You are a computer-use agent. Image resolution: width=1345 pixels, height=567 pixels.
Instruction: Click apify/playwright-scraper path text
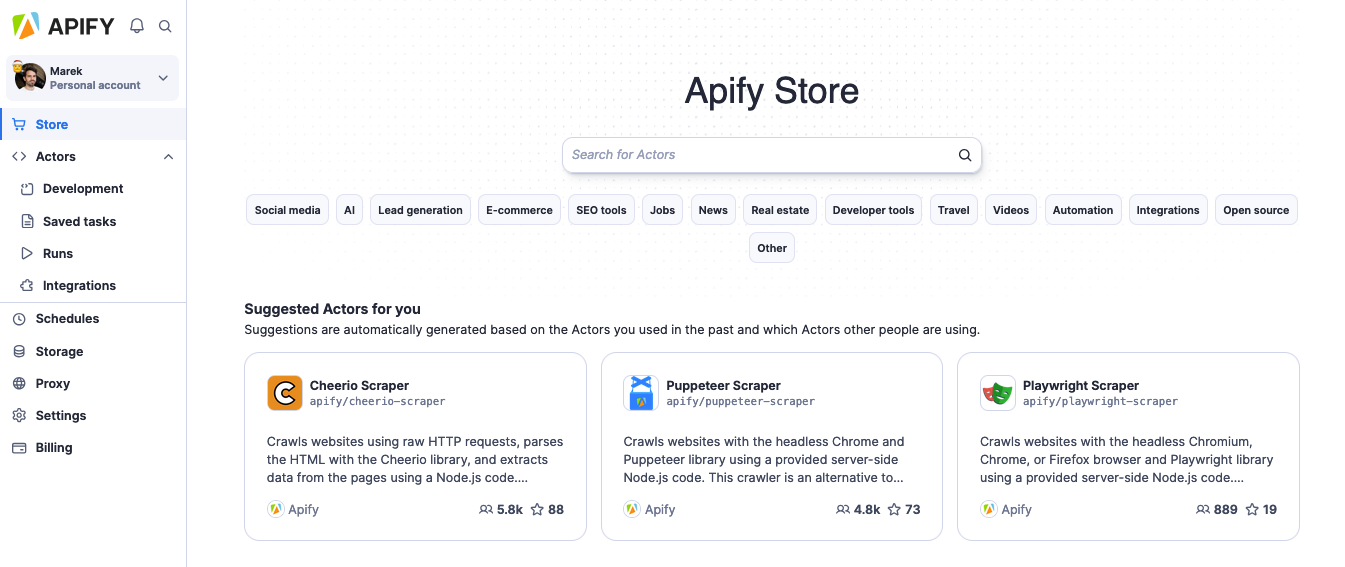click(x=1100, y=401)
